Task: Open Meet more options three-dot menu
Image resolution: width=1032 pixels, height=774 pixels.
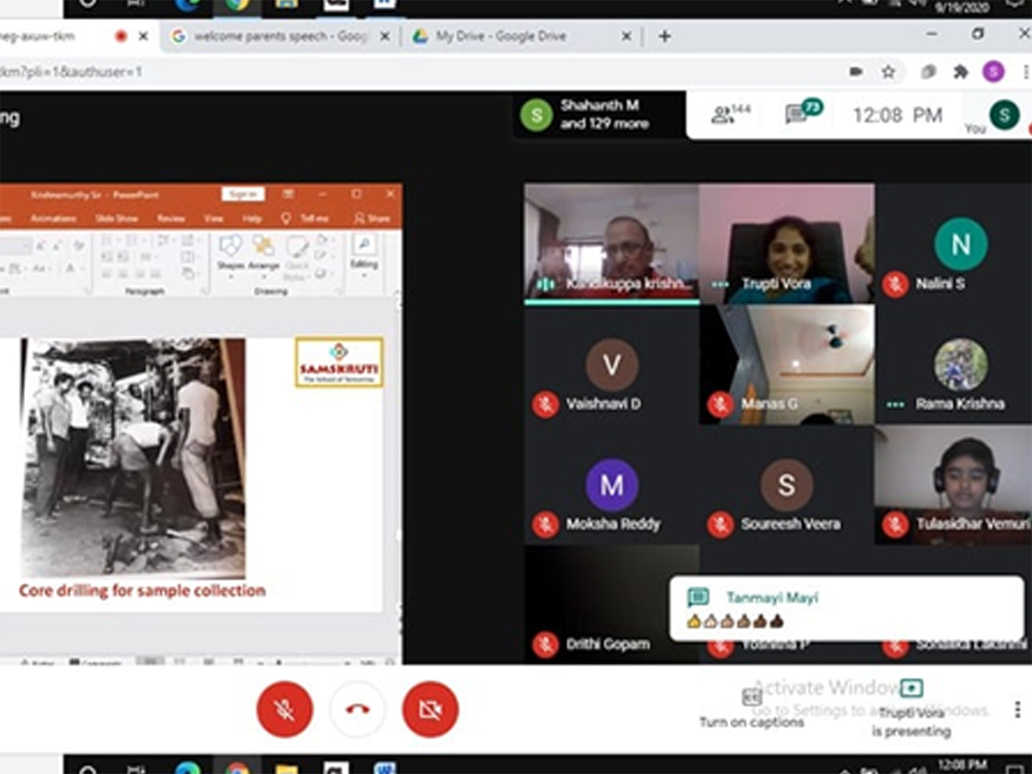Action: click(x=1017, y=709)
